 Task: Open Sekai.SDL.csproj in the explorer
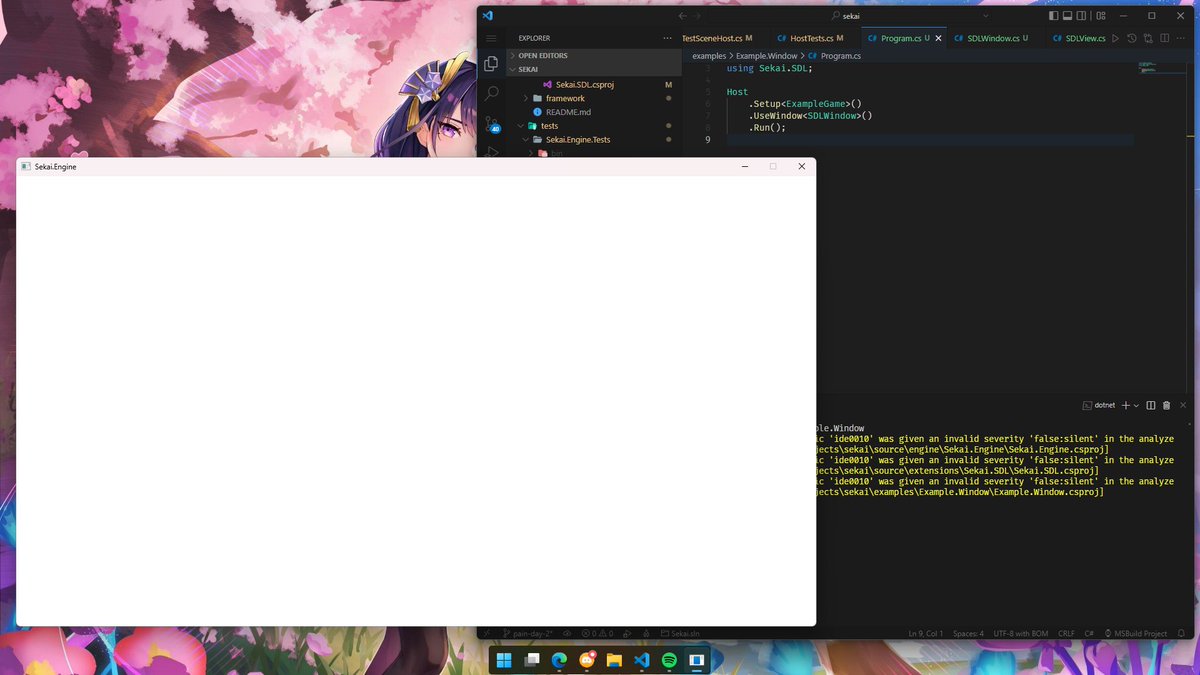595,84
